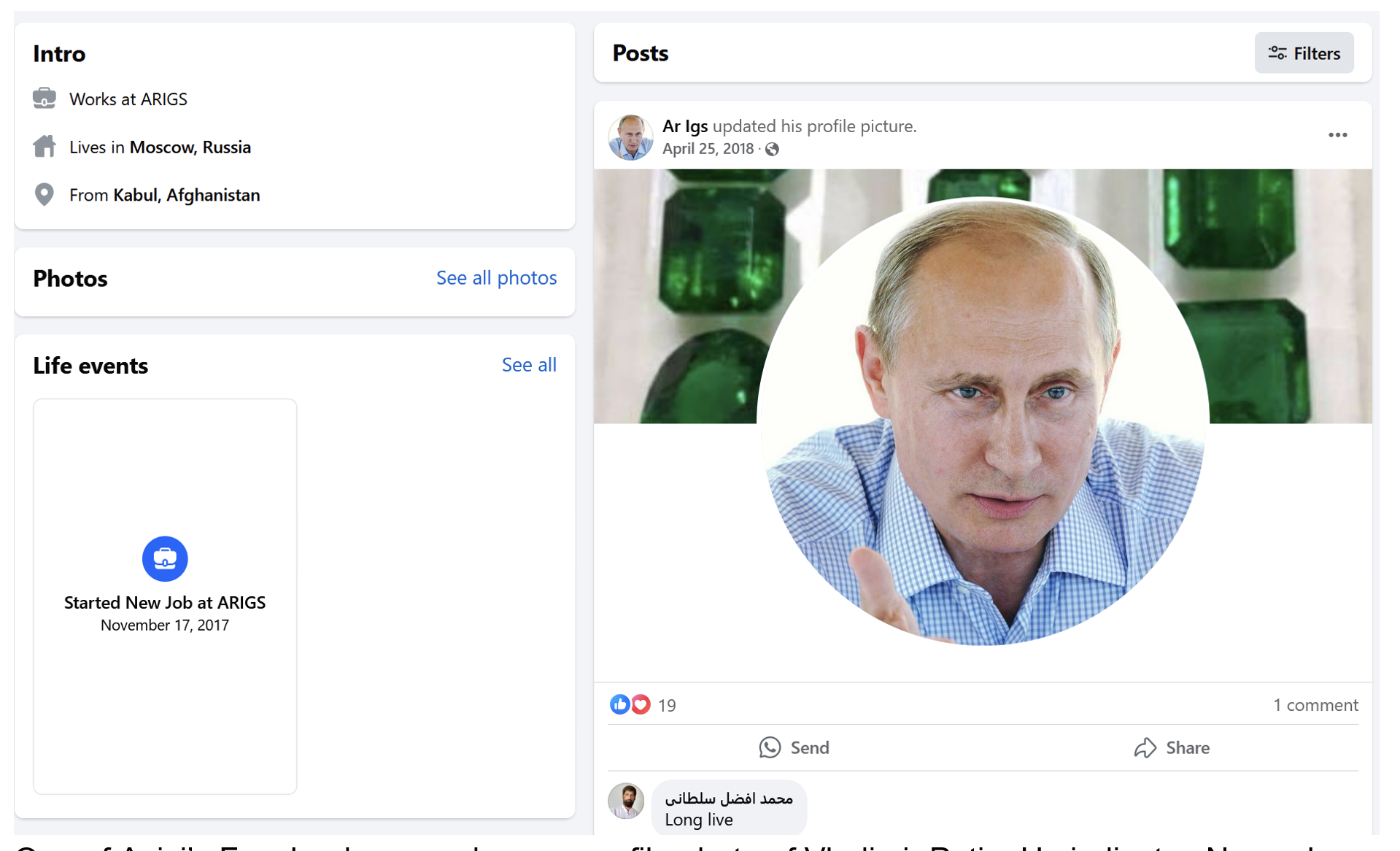Viewport: 1400px width, 851px height.
Task: Open the See all photos link
Action: pos(495,277)
